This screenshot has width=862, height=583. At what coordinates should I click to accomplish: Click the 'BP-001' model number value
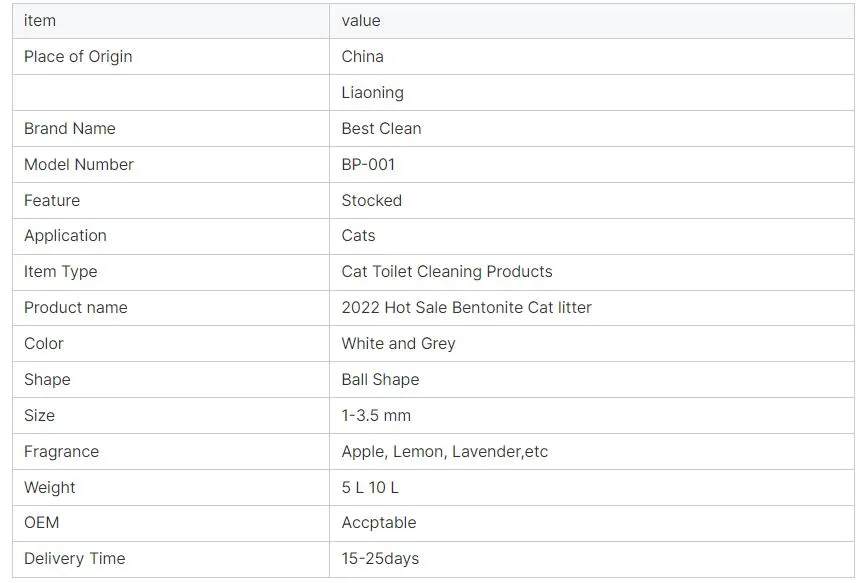pos(368,164)
